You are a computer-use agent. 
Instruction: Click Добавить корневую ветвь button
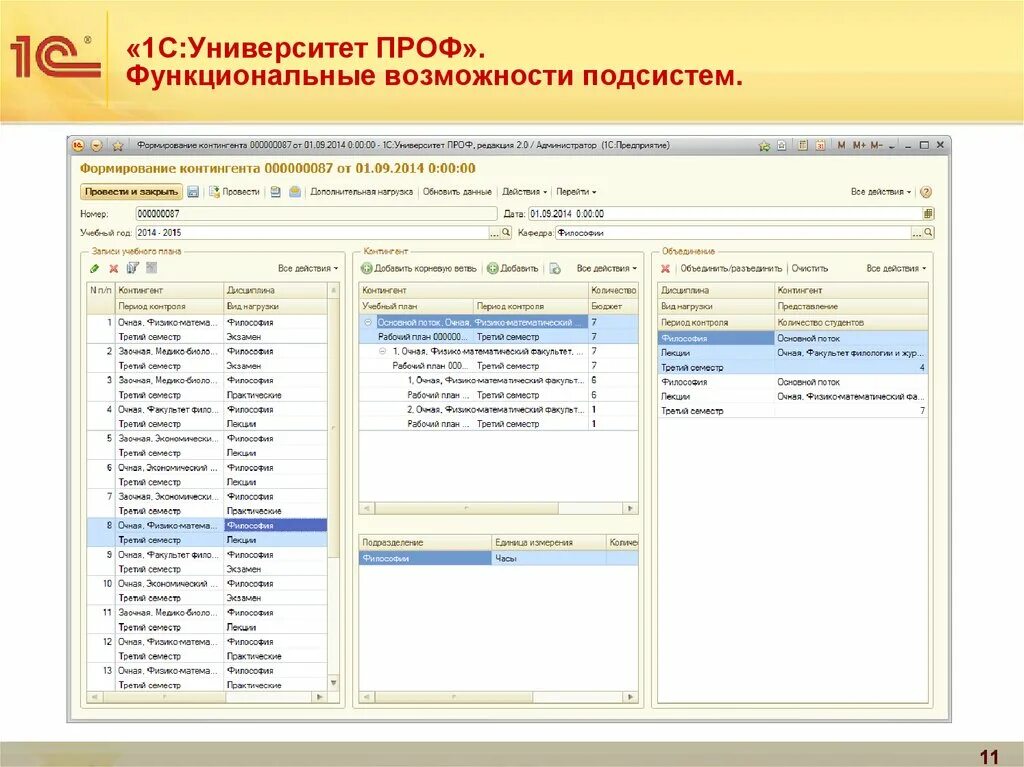pyautogui.click(x=419, y=269)
